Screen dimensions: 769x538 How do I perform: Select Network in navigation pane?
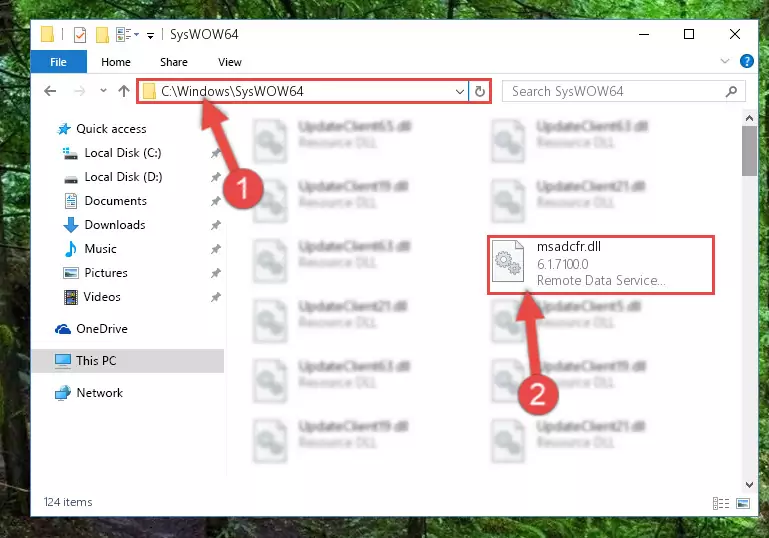pos(89,393)
